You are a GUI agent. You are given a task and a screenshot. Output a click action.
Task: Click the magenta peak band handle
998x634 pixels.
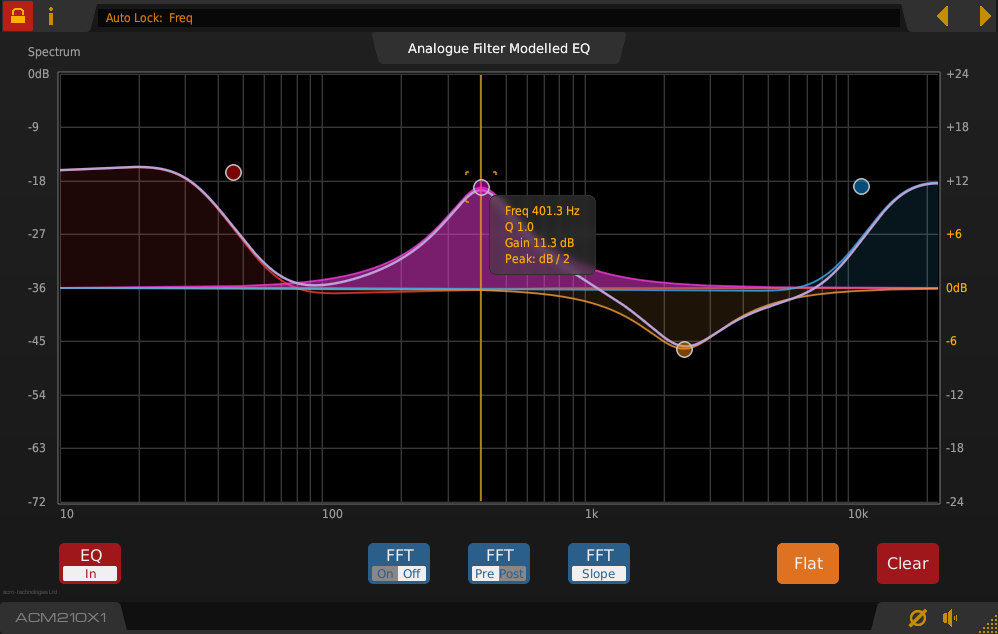point(482,187)
